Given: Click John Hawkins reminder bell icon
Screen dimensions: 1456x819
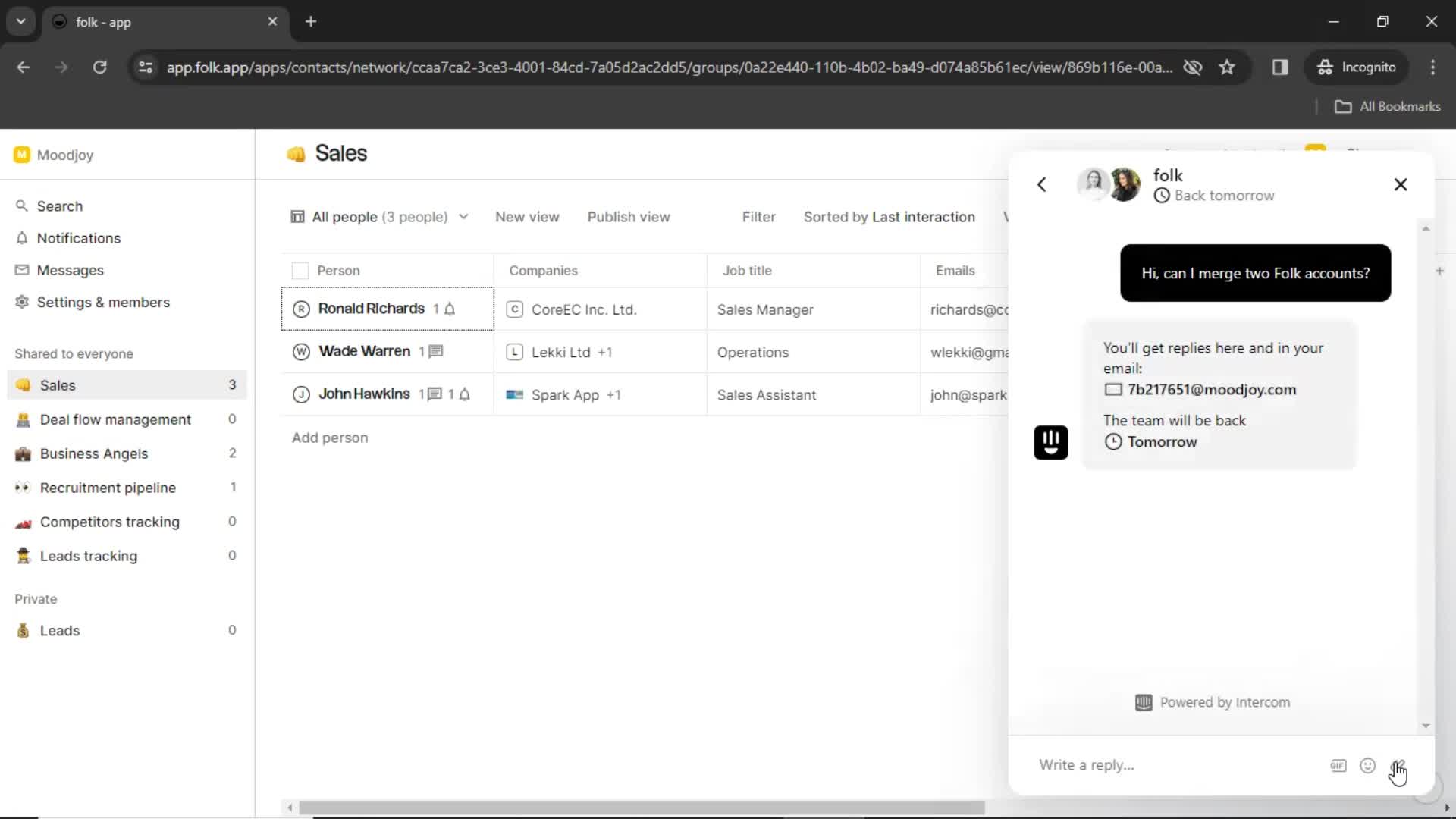Looking at the screenshot, I should [465, 394].
